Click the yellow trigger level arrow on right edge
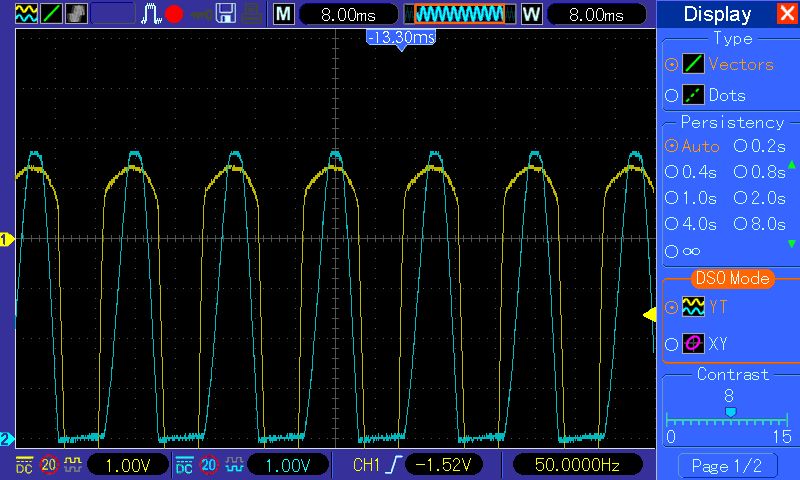 649,315
